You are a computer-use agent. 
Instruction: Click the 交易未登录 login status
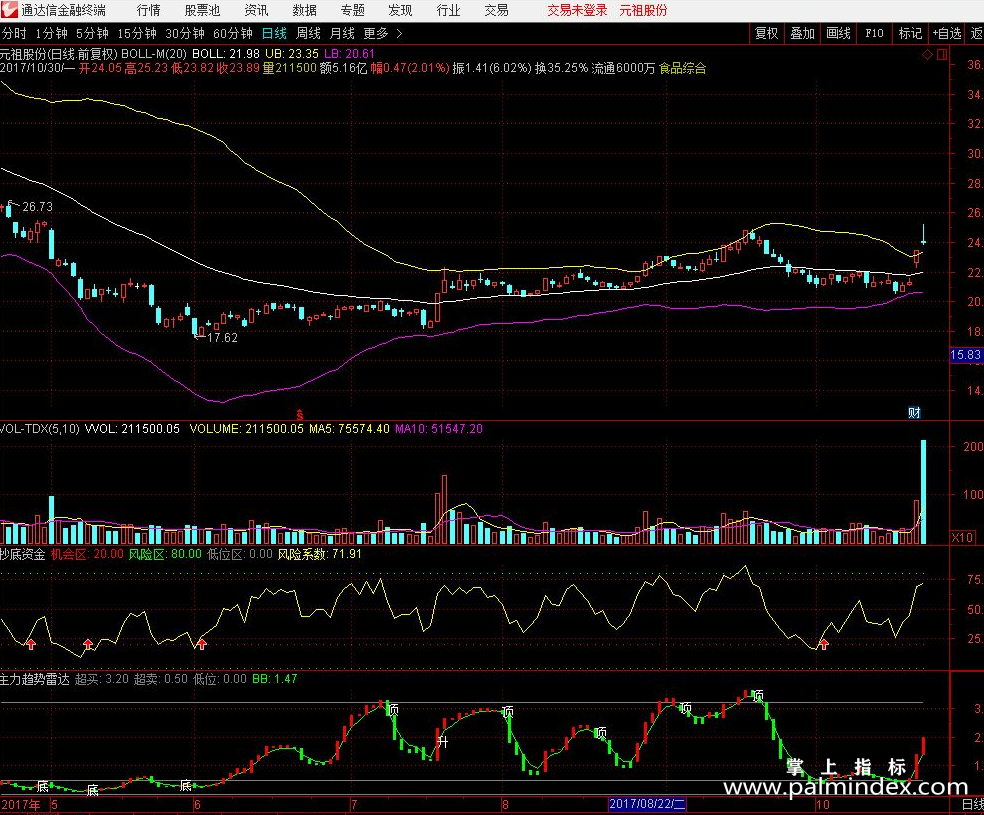pyautogui.click(x=577, y=11)
